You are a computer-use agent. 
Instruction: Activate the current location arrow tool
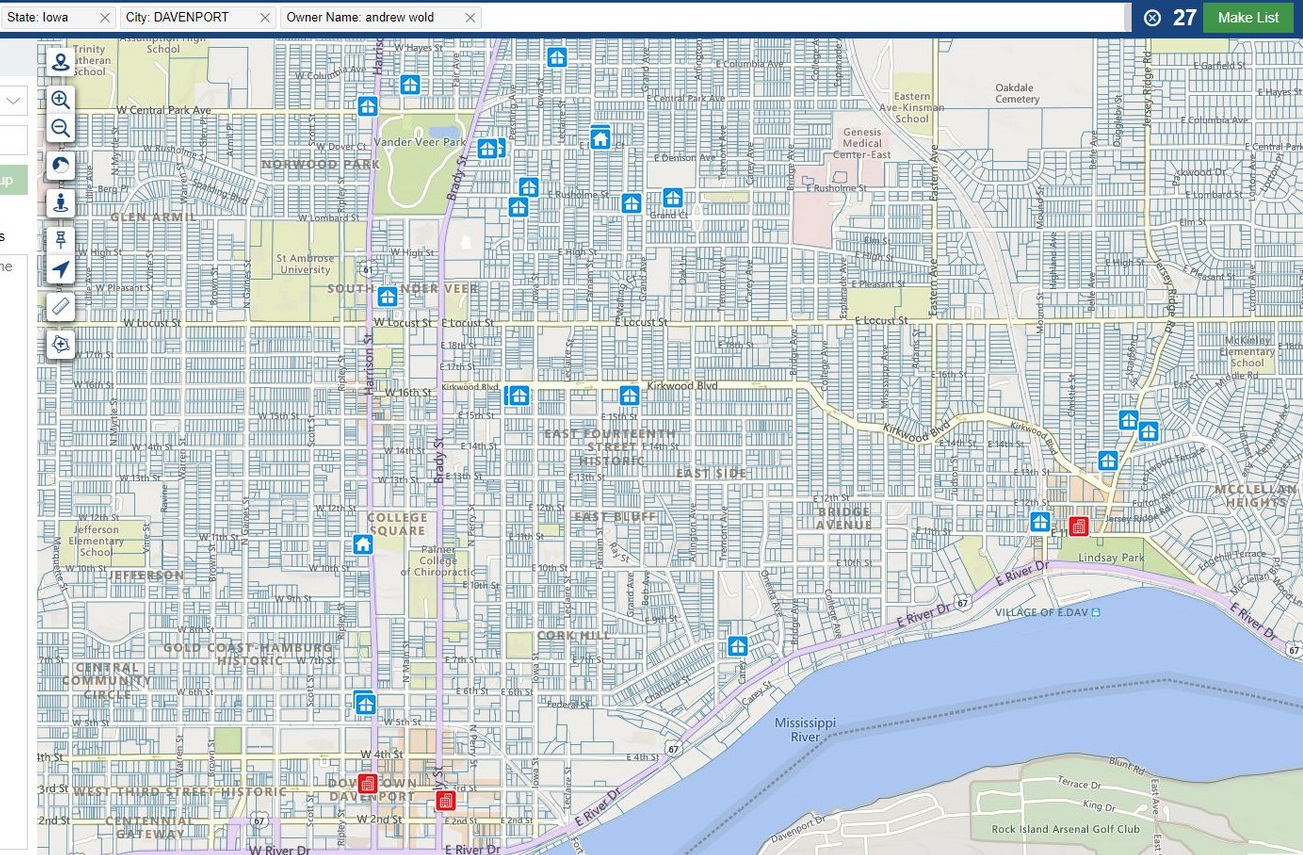pyautogui.click(x=60, y=268)
